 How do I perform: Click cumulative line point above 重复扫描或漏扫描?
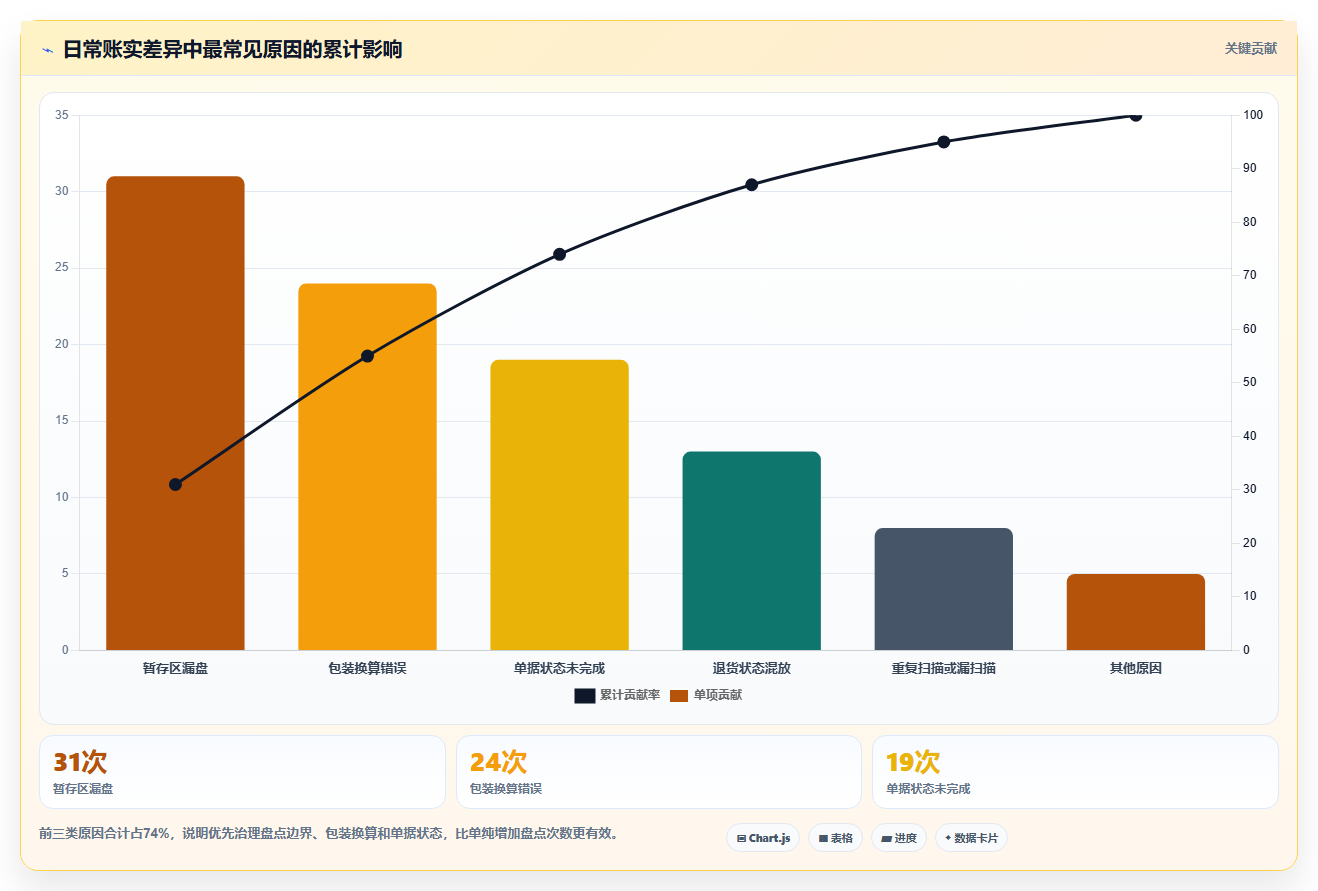(944, 142)
